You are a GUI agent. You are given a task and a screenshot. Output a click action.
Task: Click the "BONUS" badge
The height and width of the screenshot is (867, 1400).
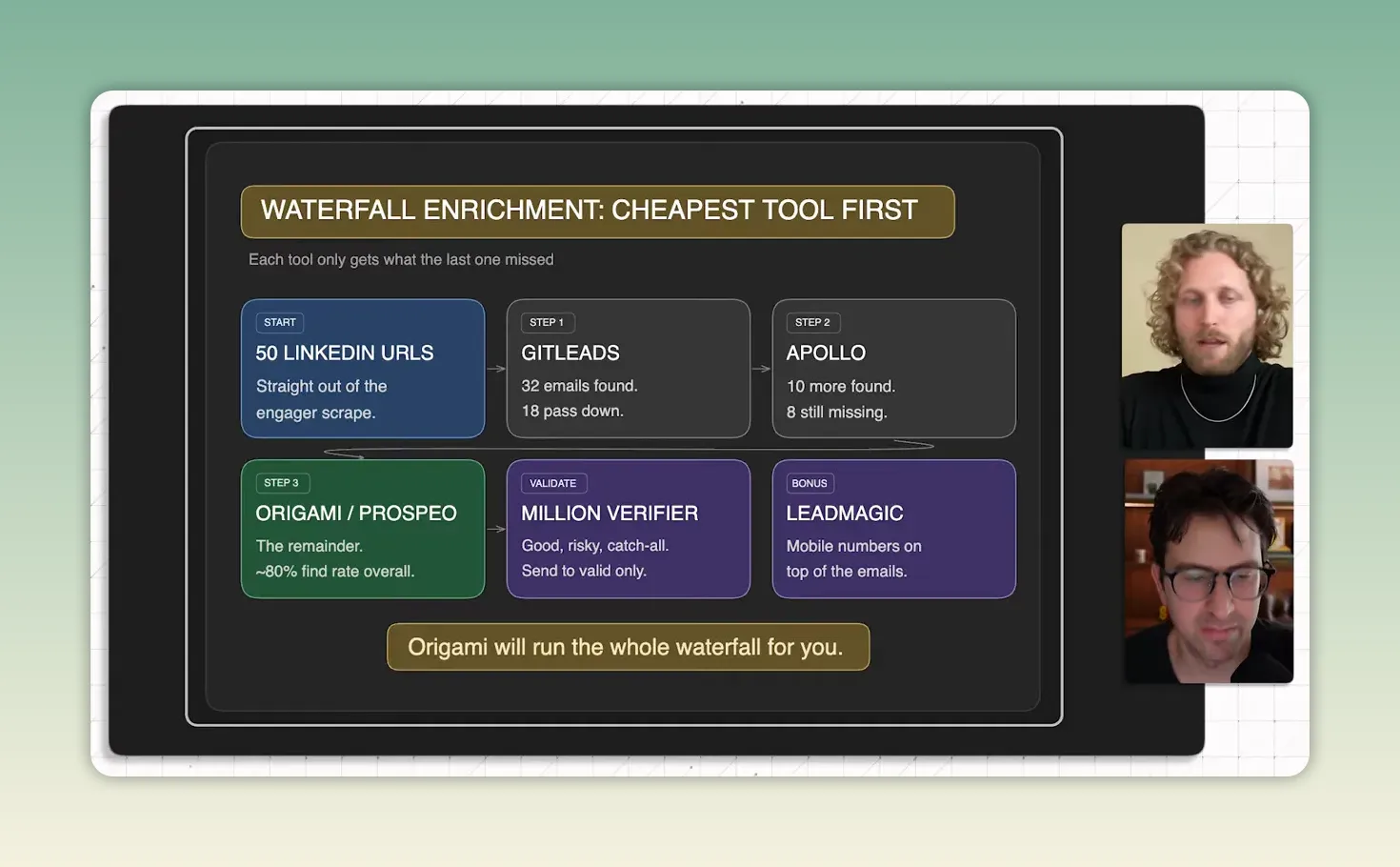810,483
